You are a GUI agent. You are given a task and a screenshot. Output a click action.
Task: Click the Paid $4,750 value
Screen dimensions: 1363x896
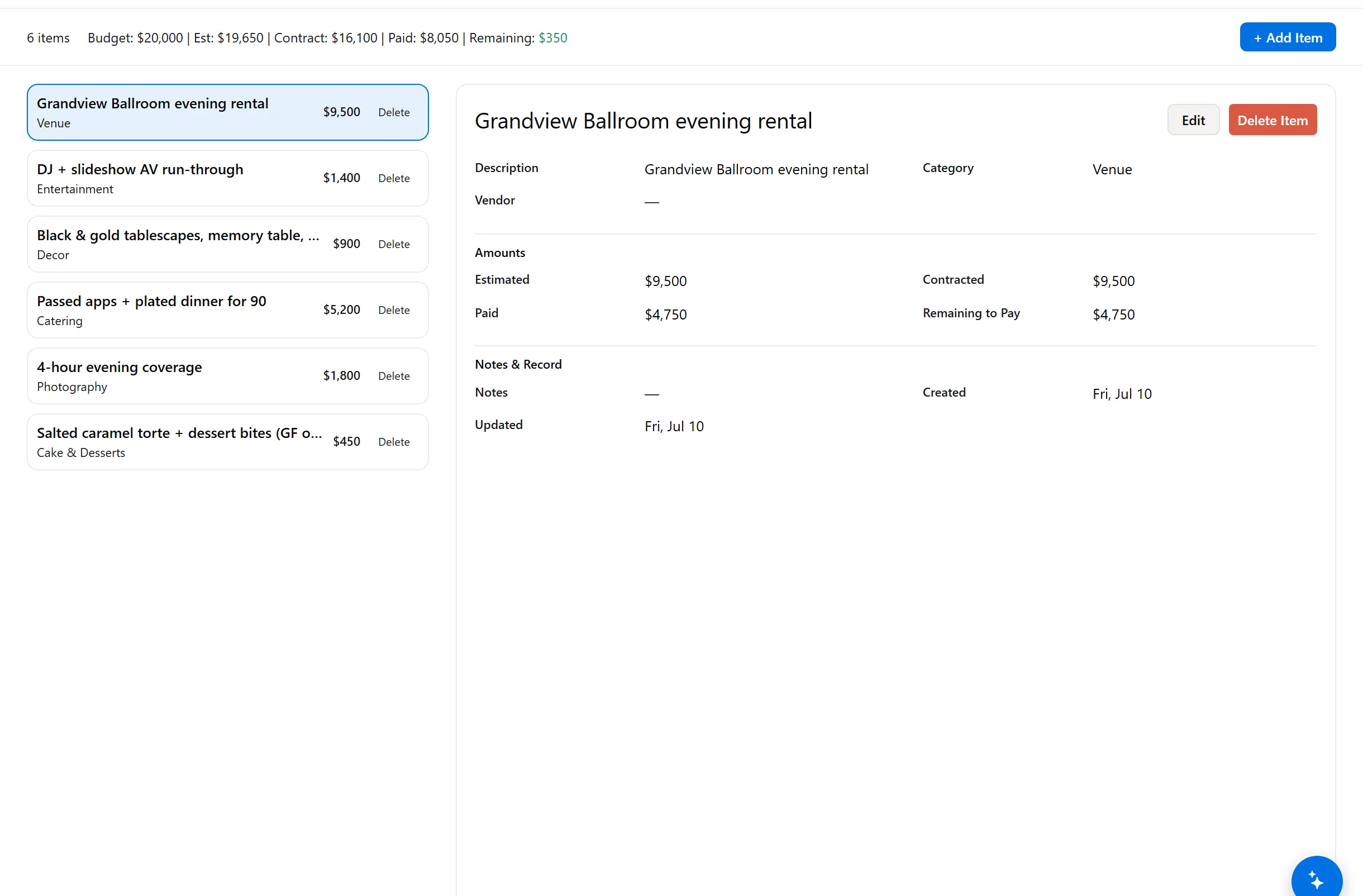tap(665, 314)
